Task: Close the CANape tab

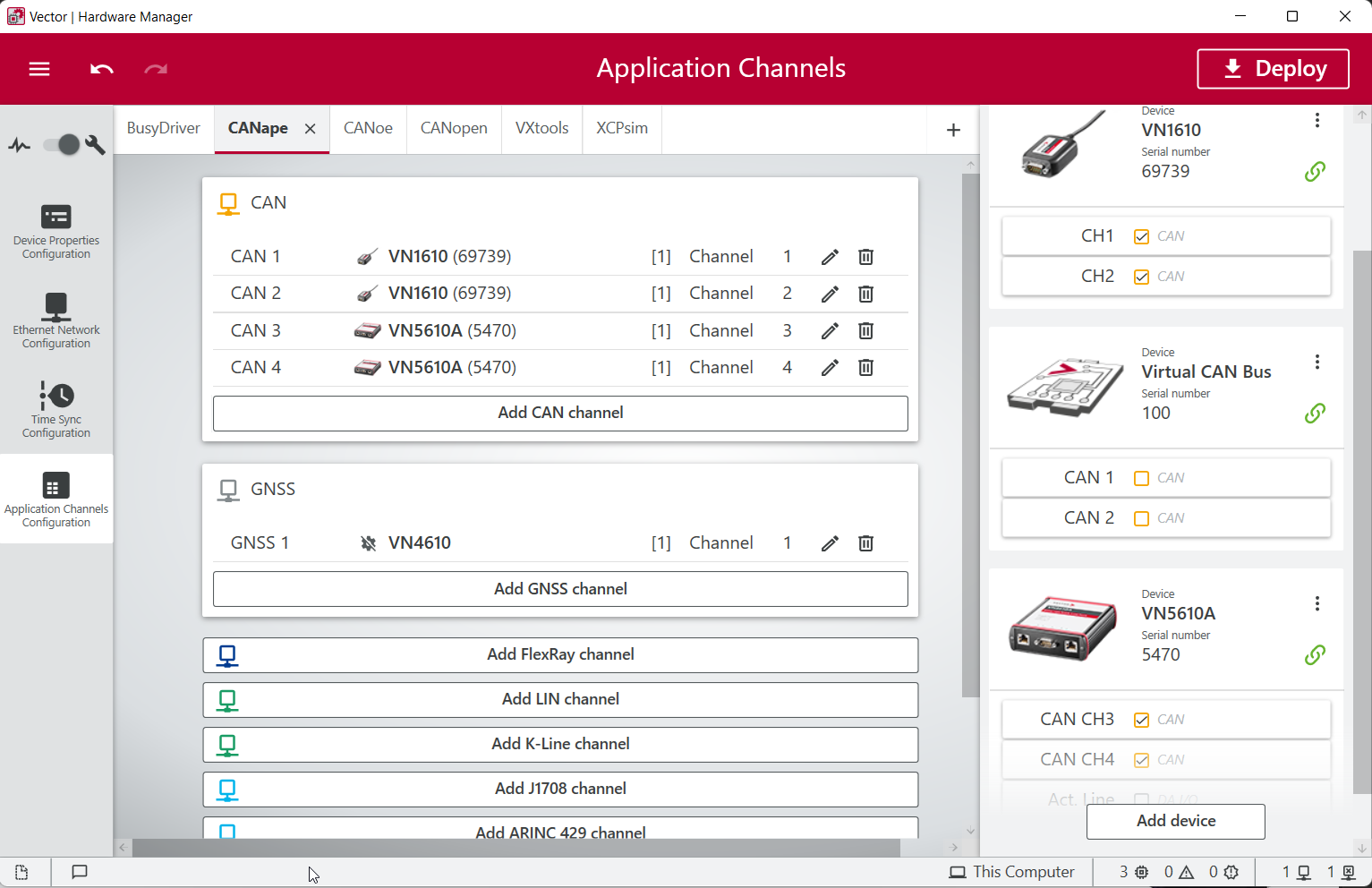Action: [x=310, y=129]
